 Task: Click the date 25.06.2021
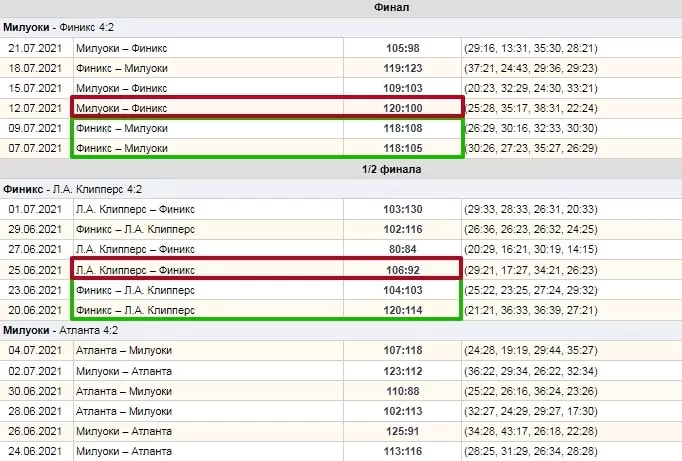click(35, 270)
